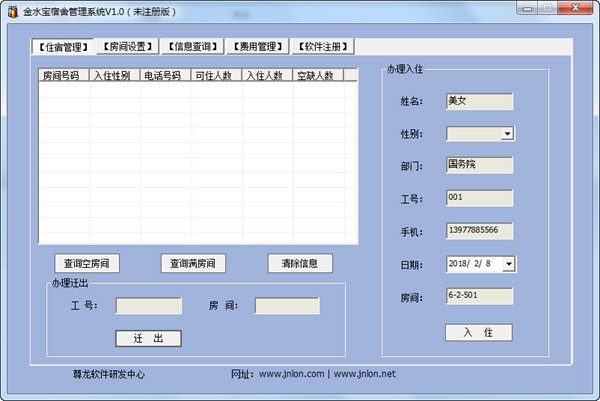This screenshot has width=600, height=401.
Task: Click the app icon in title bar
Action: click(x=13, y=11)
